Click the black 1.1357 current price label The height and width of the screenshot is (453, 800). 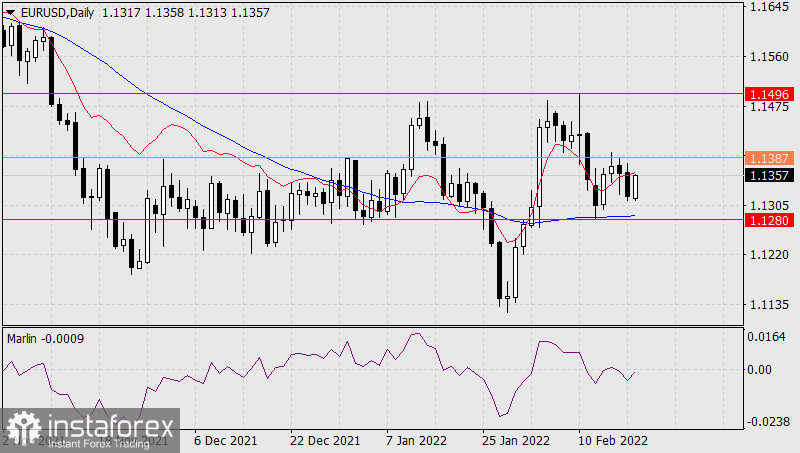click(770, 174)
